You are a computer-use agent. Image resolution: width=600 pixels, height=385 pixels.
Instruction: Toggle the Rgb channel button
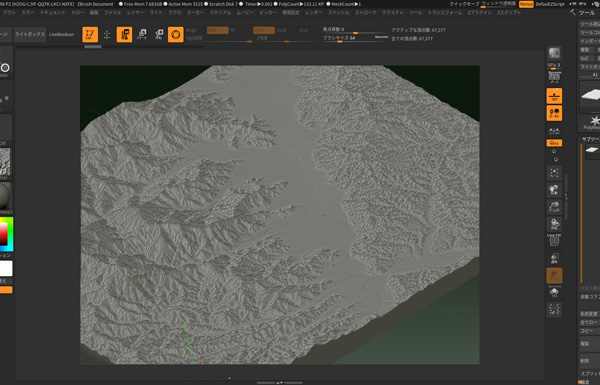(x=218, y=30)
